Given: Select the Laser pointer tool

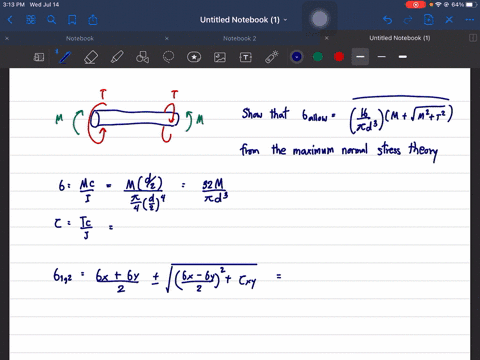Looking at the screenshot, I should (x=272, y=57).
